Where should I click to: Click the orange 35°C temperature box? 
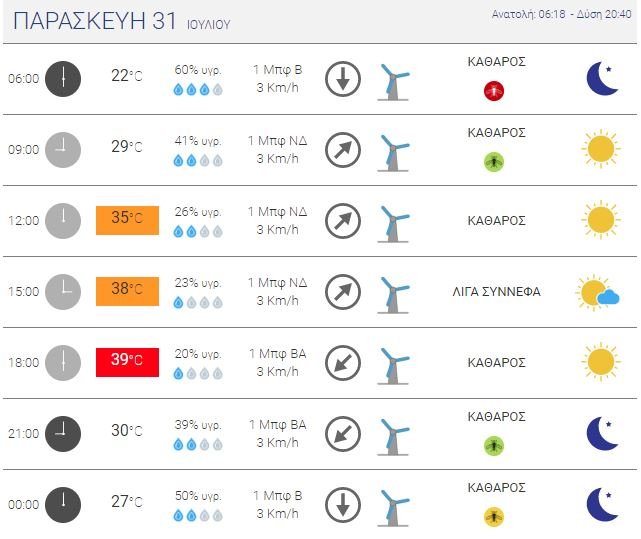tap(127, 220)
